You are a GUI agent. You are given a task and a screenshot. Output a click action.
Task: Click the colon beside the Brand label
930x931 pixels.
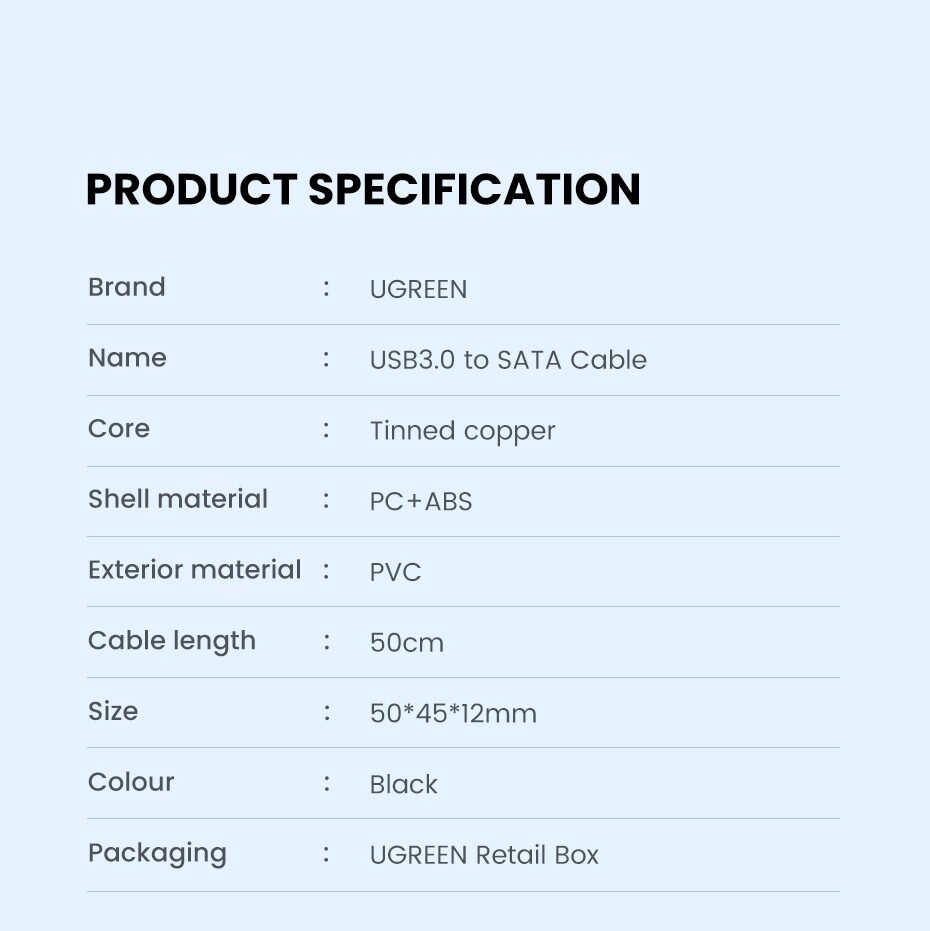click(326, 288)
